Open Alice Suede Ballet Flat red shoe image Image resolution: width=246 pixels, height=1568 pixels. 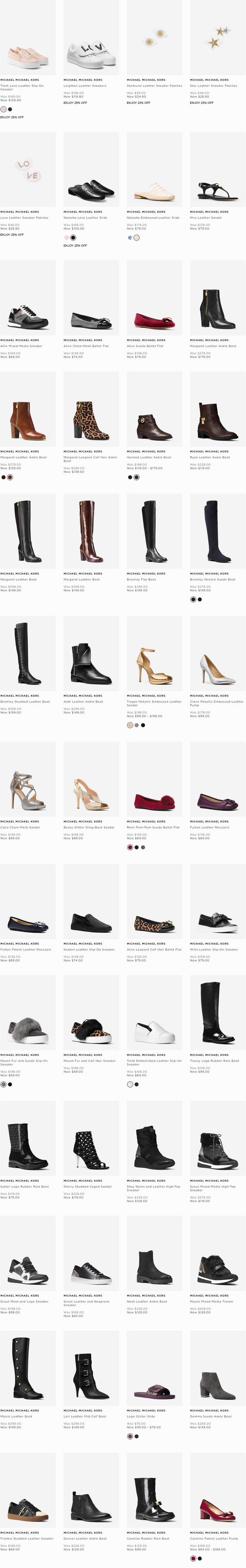click(x=154, y=298)
